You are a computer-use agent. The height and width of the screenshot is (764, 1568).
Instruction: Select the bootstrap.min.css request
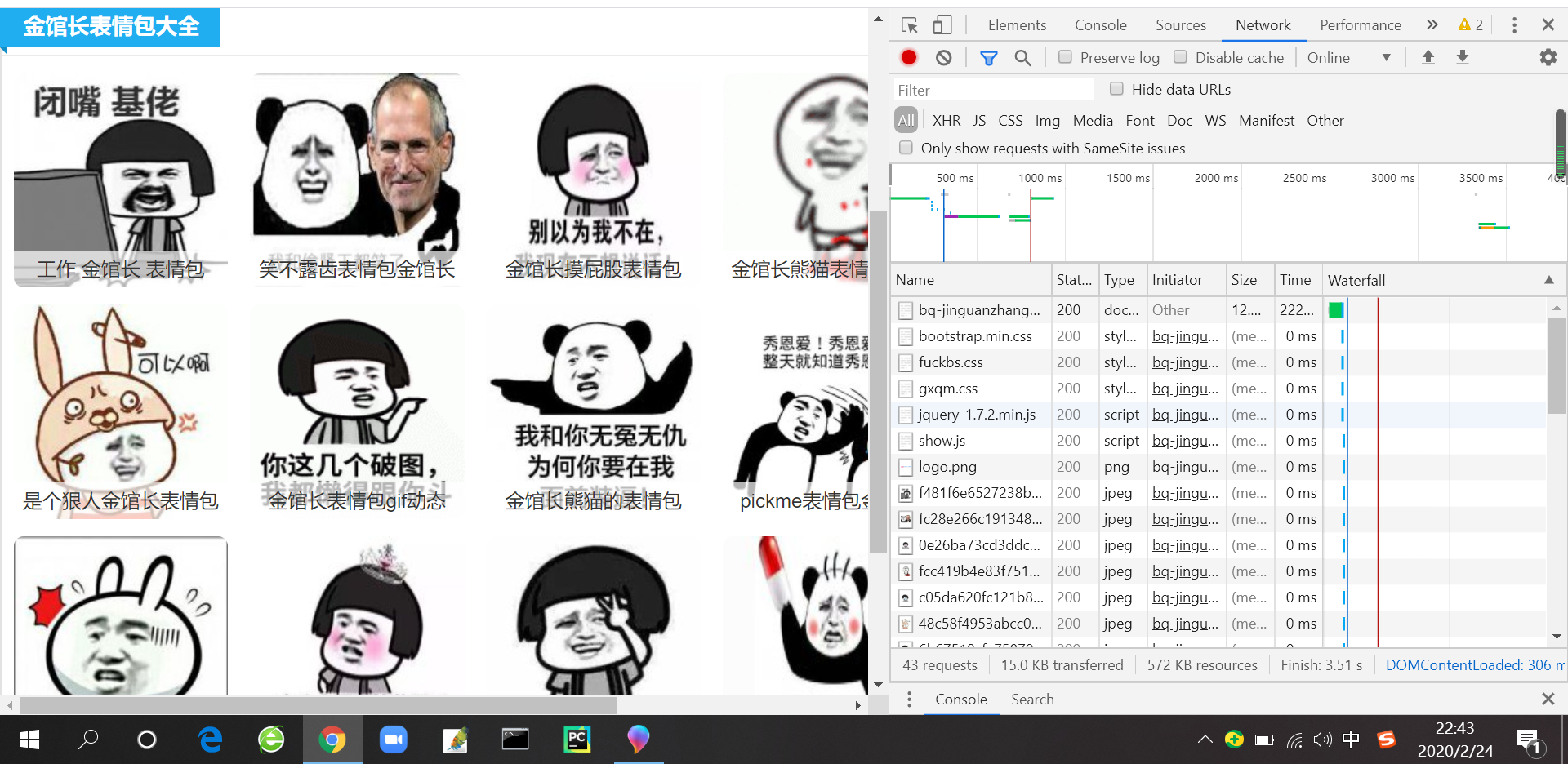point(975,335)
